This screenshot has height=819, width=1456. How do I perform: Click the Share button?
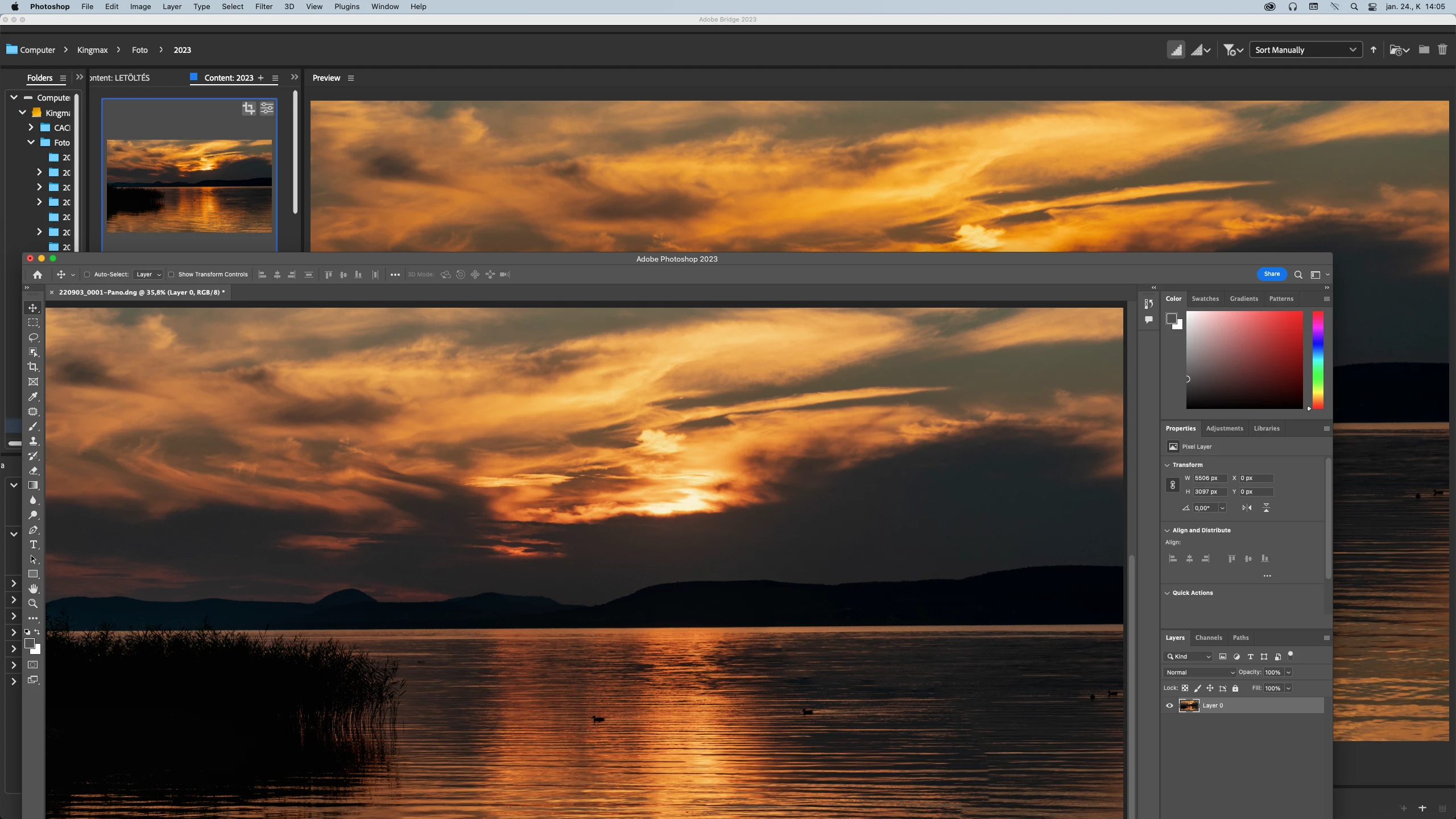[1272, 274]
